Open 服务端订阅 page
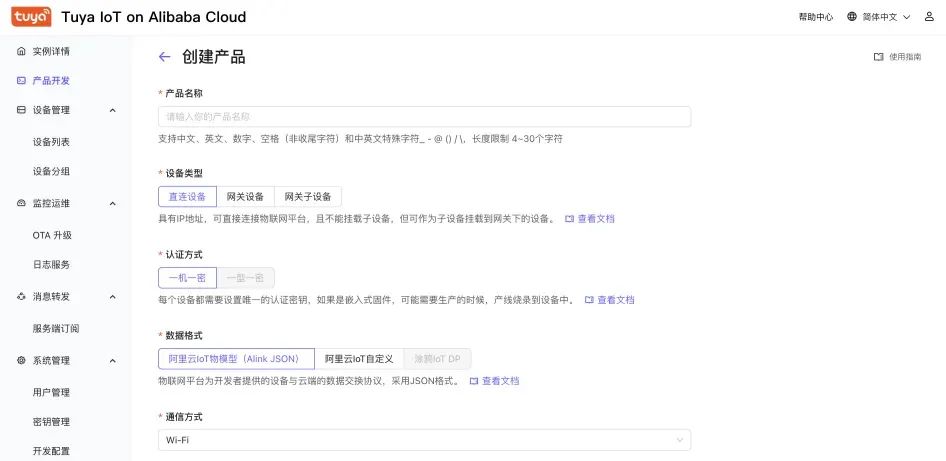 [x=56, y=329]
